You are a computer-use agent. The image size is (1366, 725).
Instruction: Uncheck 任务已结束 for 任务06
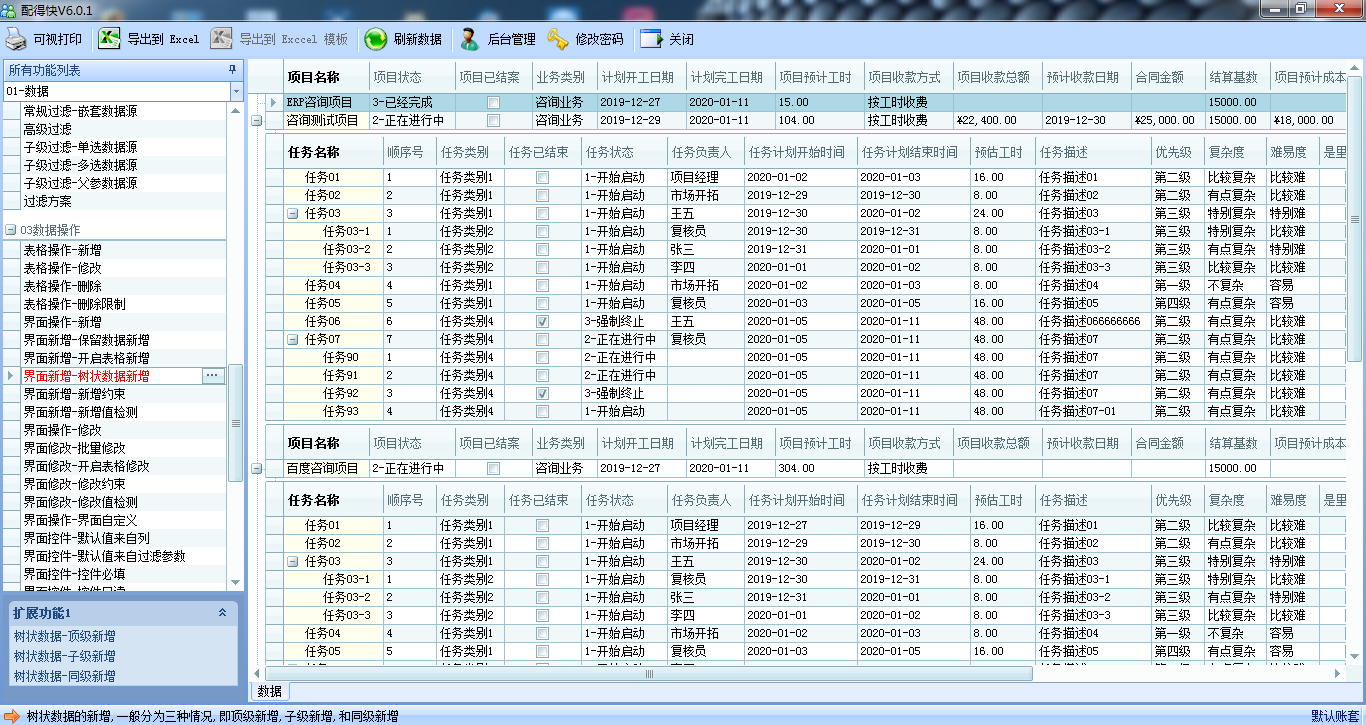[542, 322]
